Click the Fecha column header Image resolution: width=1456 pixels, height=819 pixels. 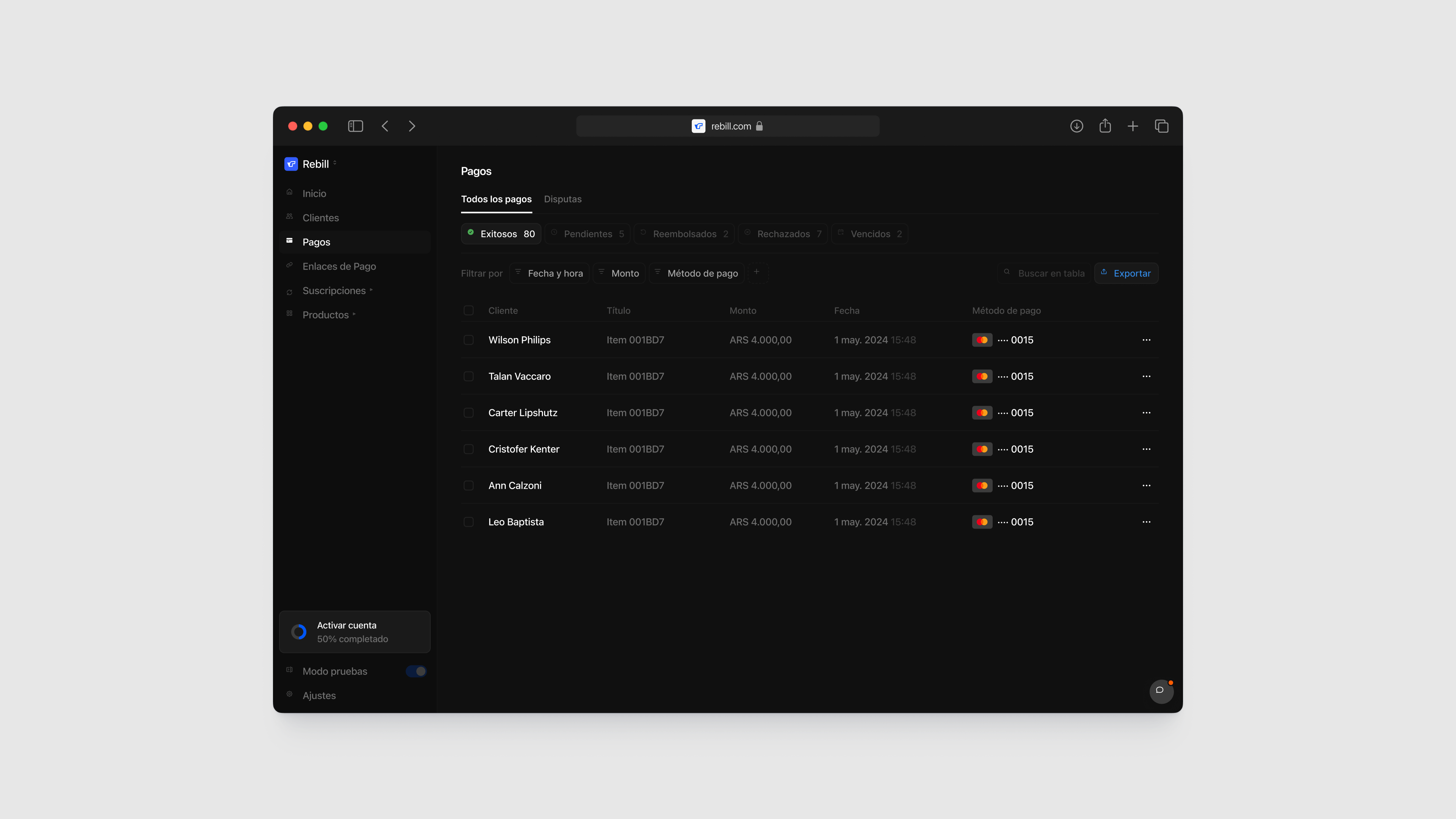(x=847, y=310)
